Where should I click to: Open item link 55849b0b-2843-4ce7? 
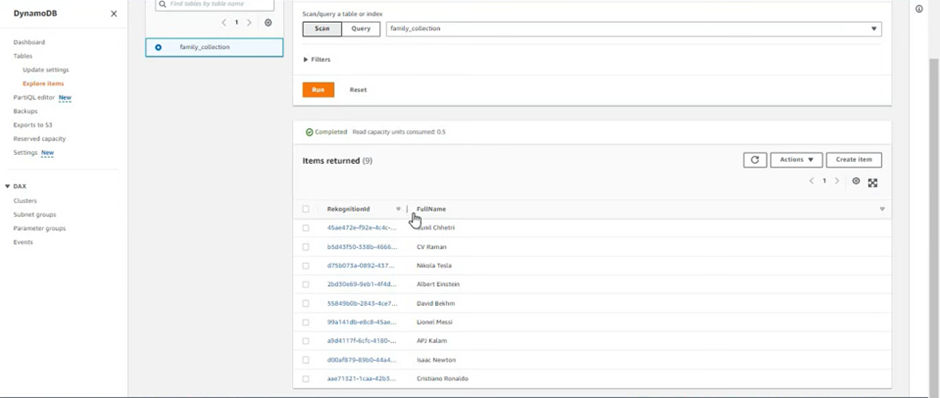tap(362, 303)
